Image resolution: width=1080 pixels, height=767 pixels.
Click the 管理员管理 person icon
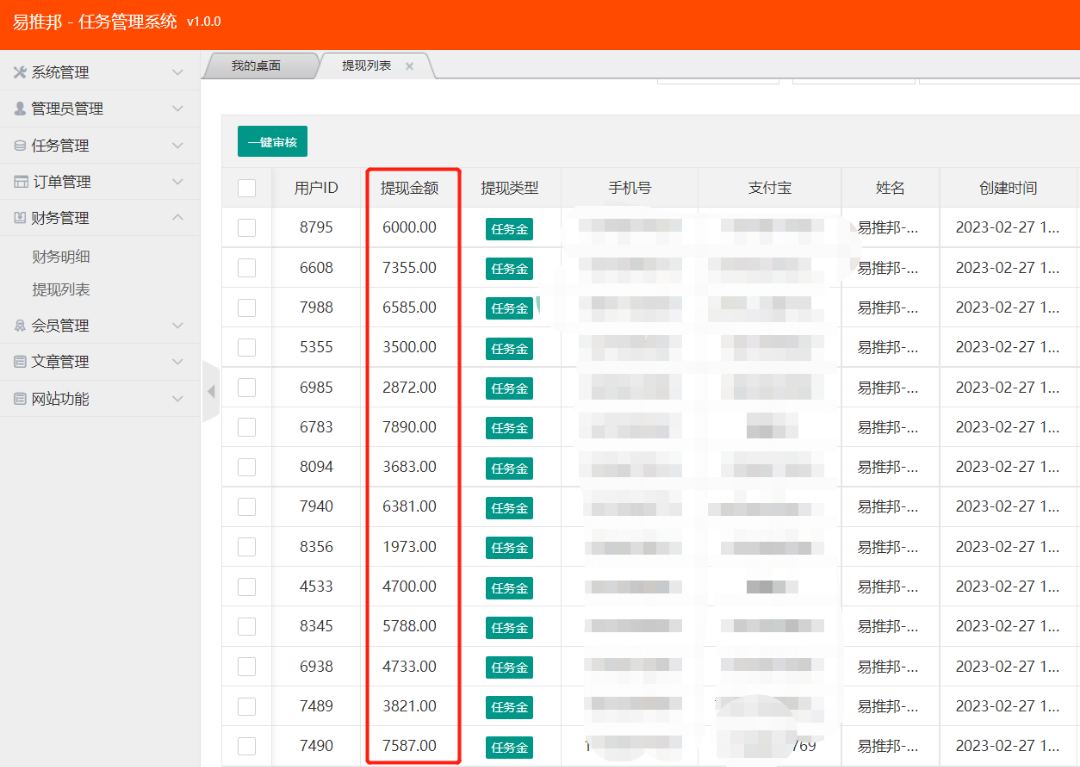tap(22, 108)
